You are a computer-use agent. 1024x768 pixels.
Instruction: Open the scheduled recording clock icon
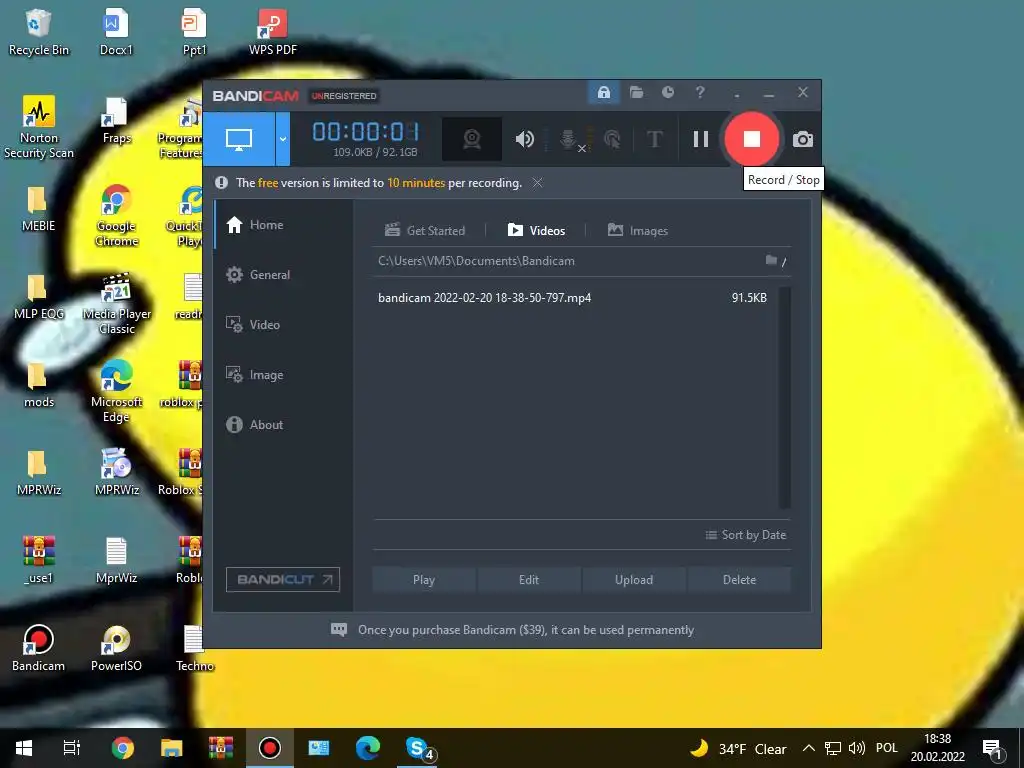(667, 93)
